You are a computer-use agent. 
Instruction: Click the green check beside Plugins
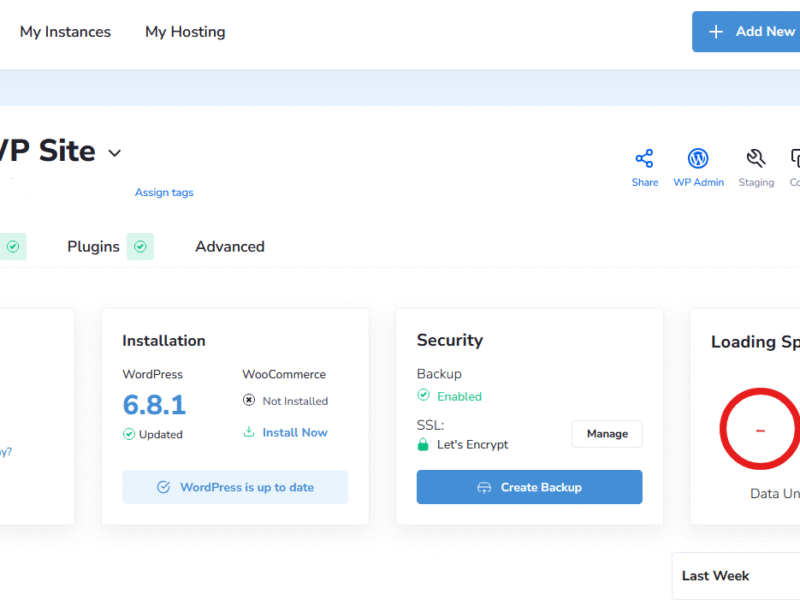(x=140, y=246)
